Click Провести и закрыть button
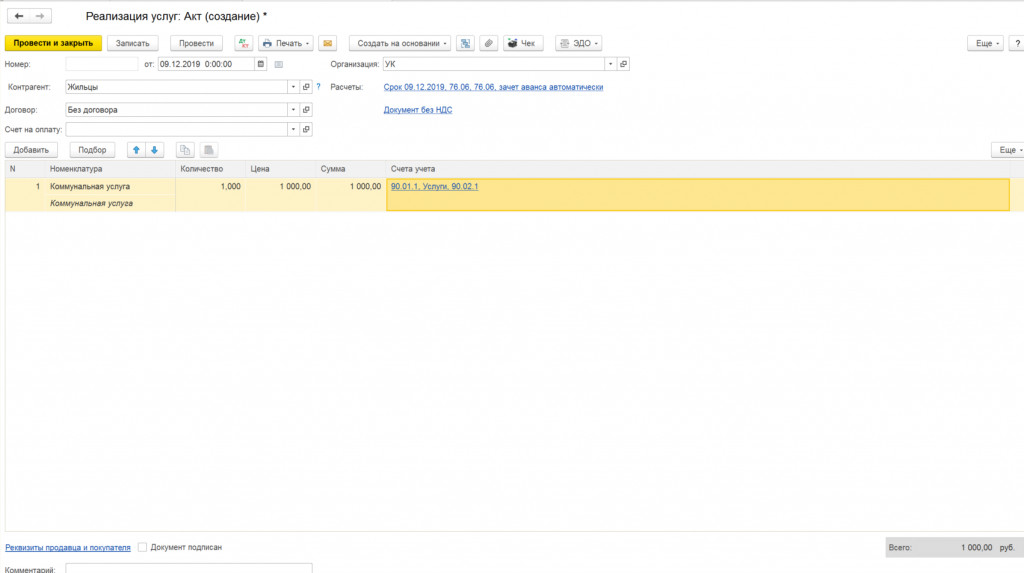Screen dimensions: 1024x573 point(54,43)
